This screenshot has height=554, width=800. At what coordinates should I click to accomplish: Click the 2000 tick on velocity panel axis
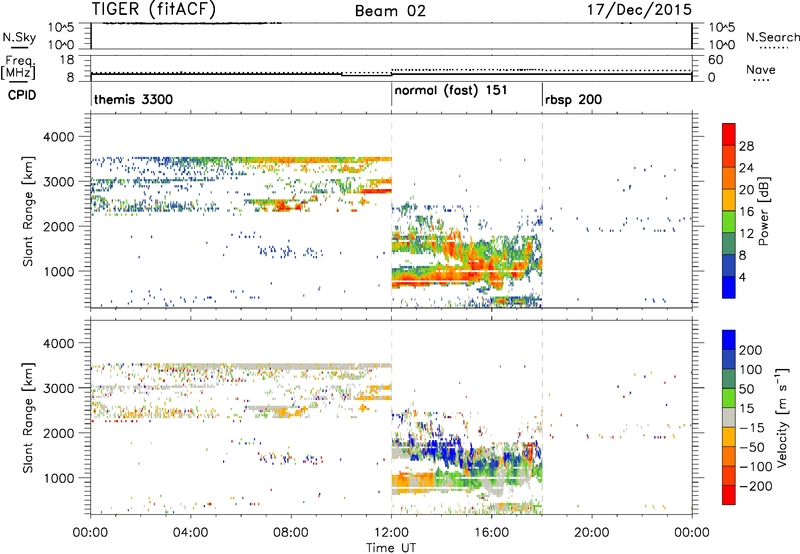point(59,433)
